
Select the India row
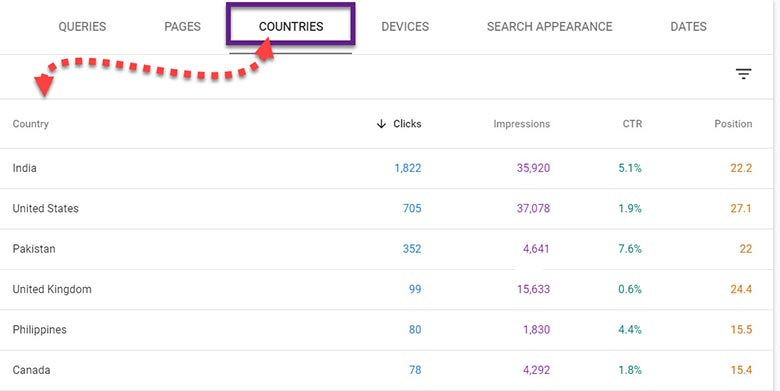pyautogui.click(x=386, y=168)
